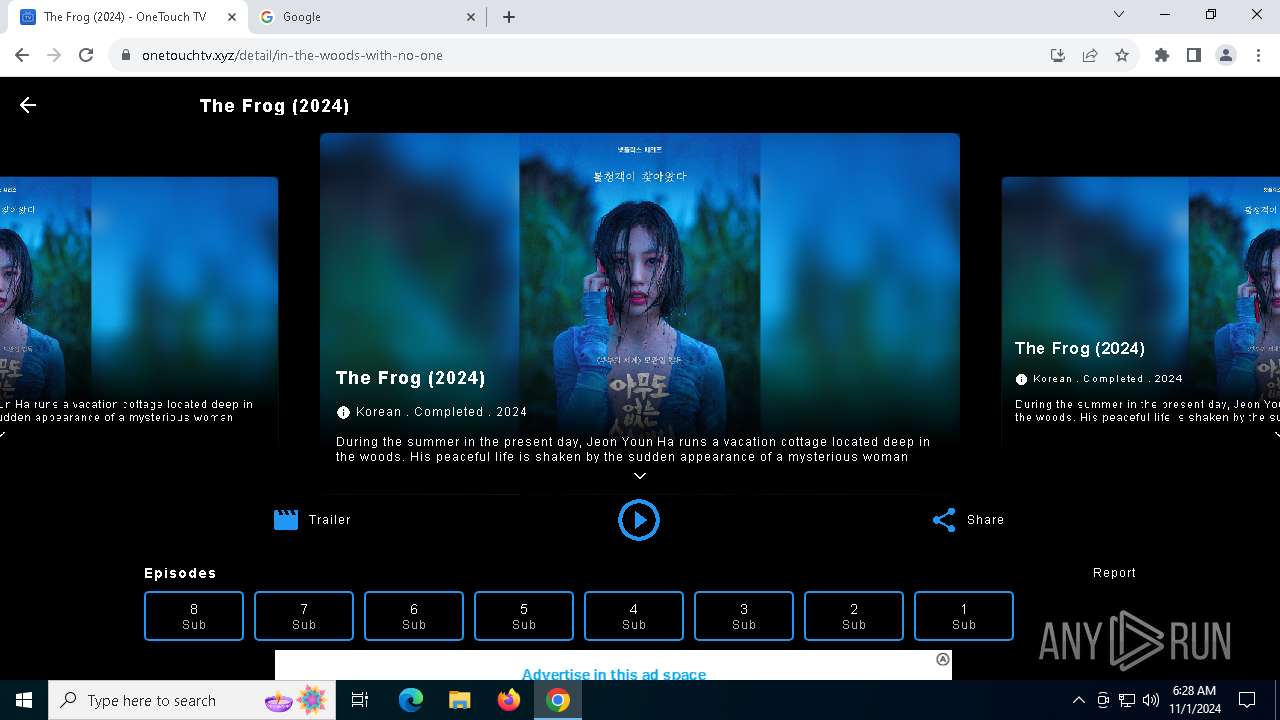The image size is (1280, 720).
Task: Show hidden system tray icons
Action: point(1078,700)
